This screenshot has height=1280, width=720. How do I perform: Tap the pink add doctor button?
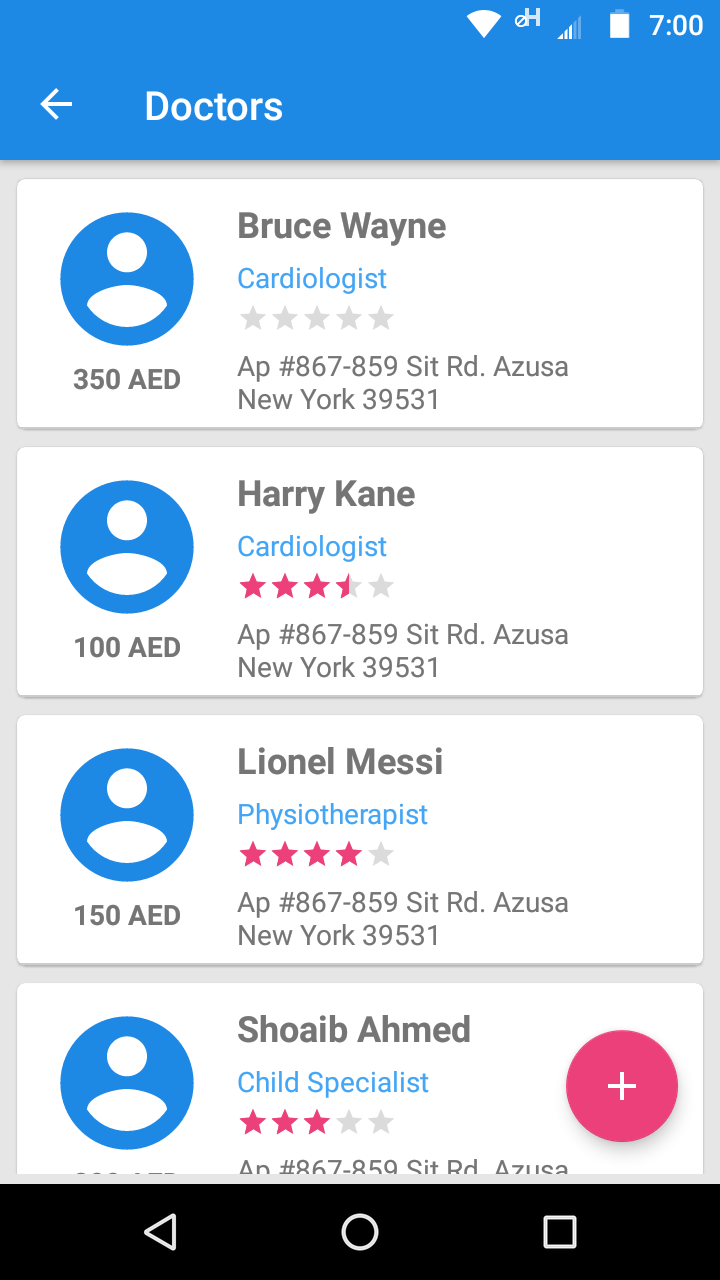tap(622, 1086)
